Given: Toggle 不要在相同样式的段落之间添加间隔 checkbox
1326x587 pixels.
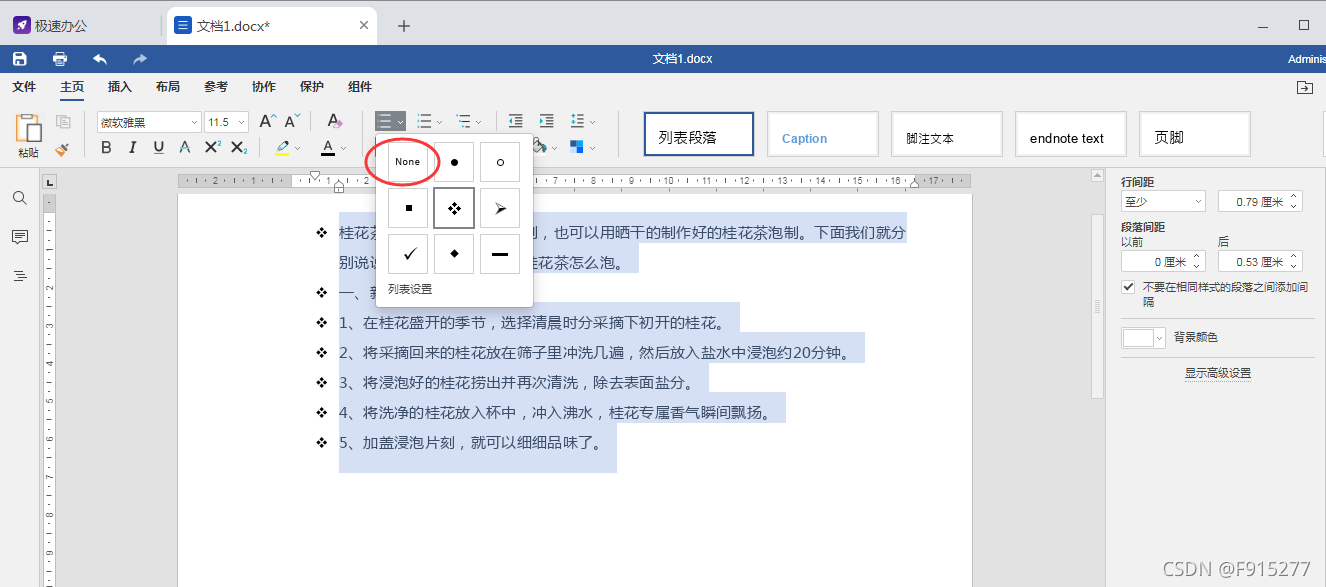Looking at the screenshot, I should (1128, 286).
